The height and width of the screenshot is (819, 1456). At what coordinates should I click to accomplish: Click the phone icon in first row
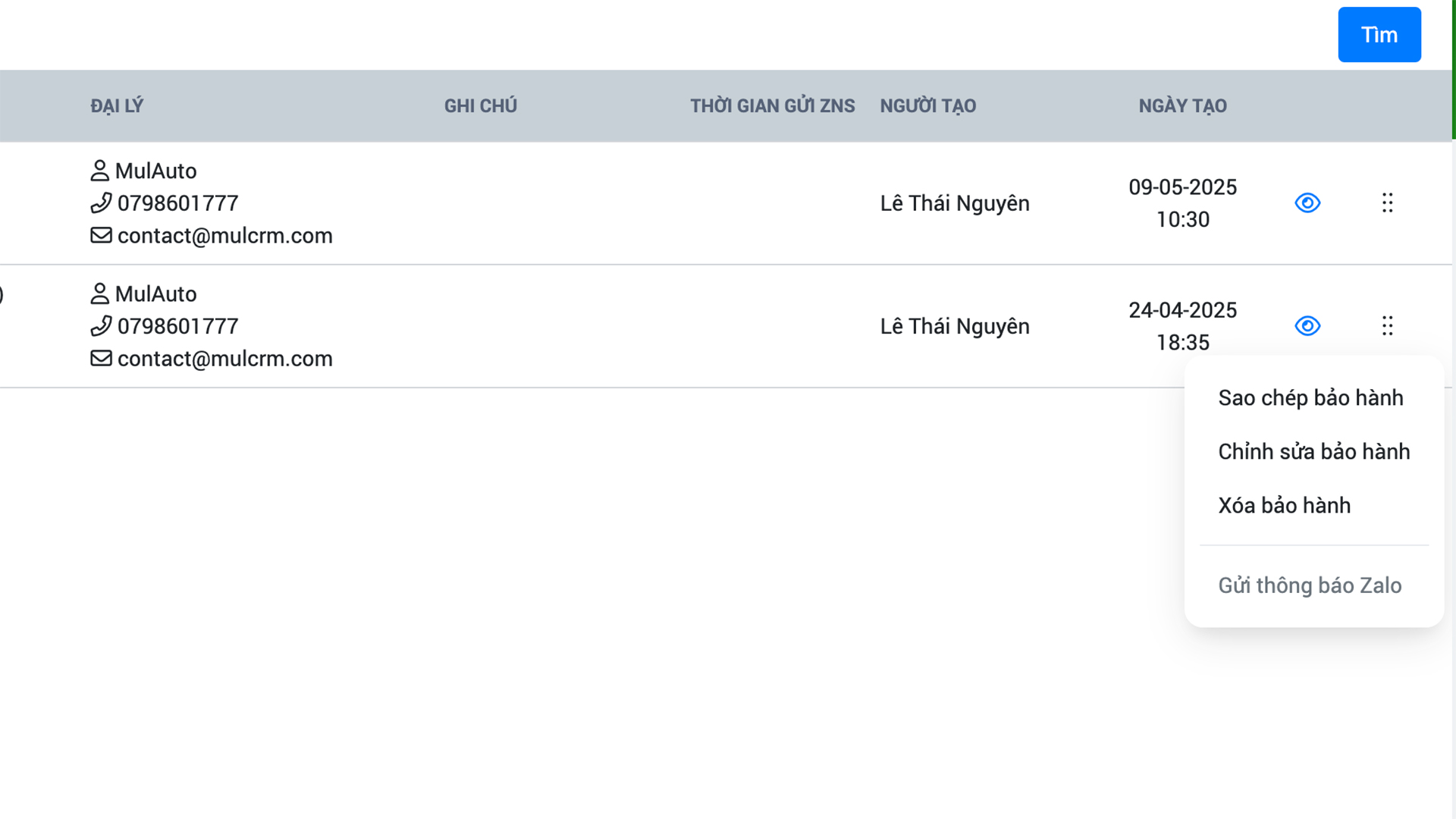101,203
